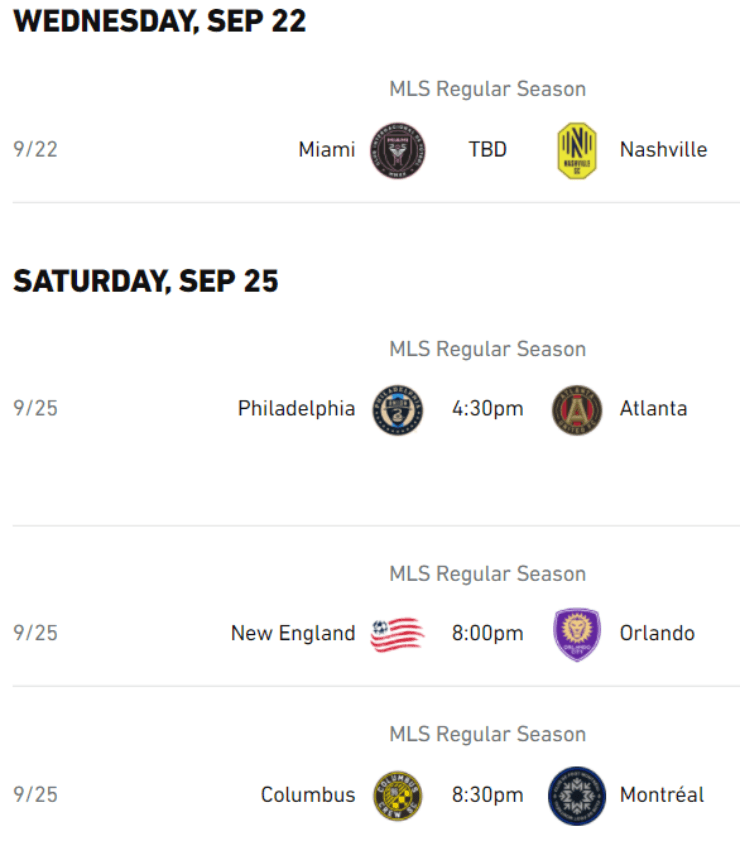Screen dimensions: 740x841
Task: Select the Philadelphia Union crest
Action: pyautogui.click(x=398, y=409)
